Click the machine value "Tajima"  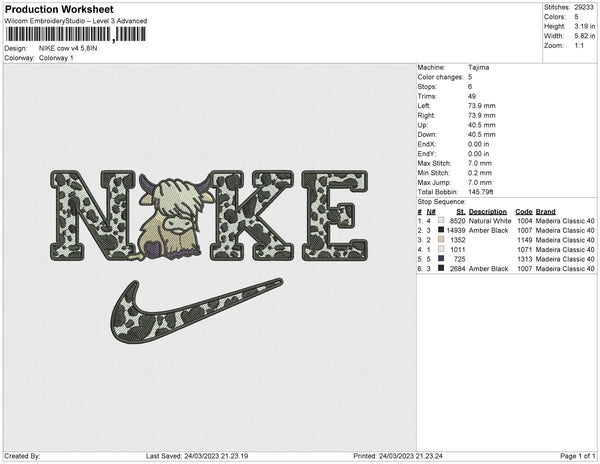click(478, 67)
